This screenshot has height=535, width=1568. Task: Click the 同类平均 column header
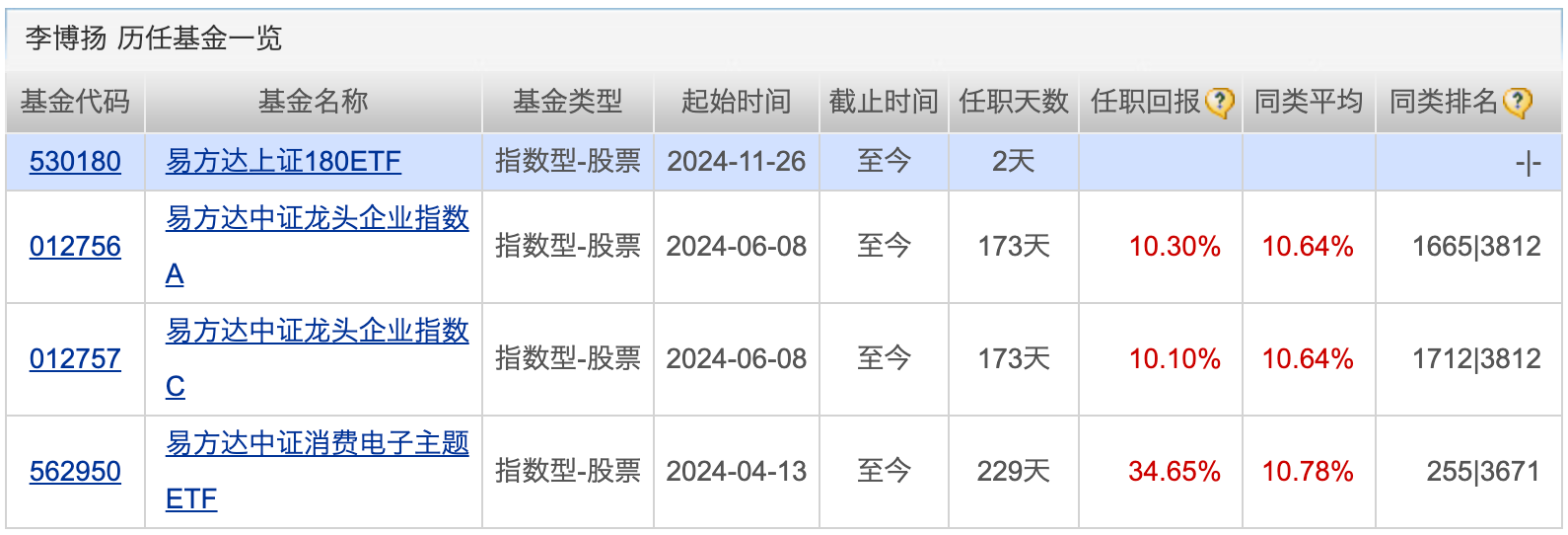point(1309,102)
